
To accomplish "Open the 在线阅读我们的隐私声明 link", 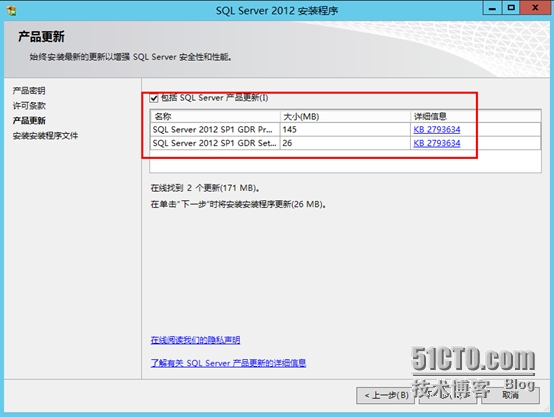I will 195,340.
